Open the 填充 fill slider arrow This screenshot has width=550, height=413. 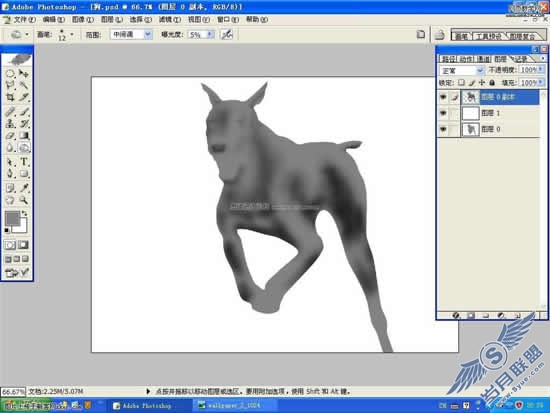(x=541, y=82)
